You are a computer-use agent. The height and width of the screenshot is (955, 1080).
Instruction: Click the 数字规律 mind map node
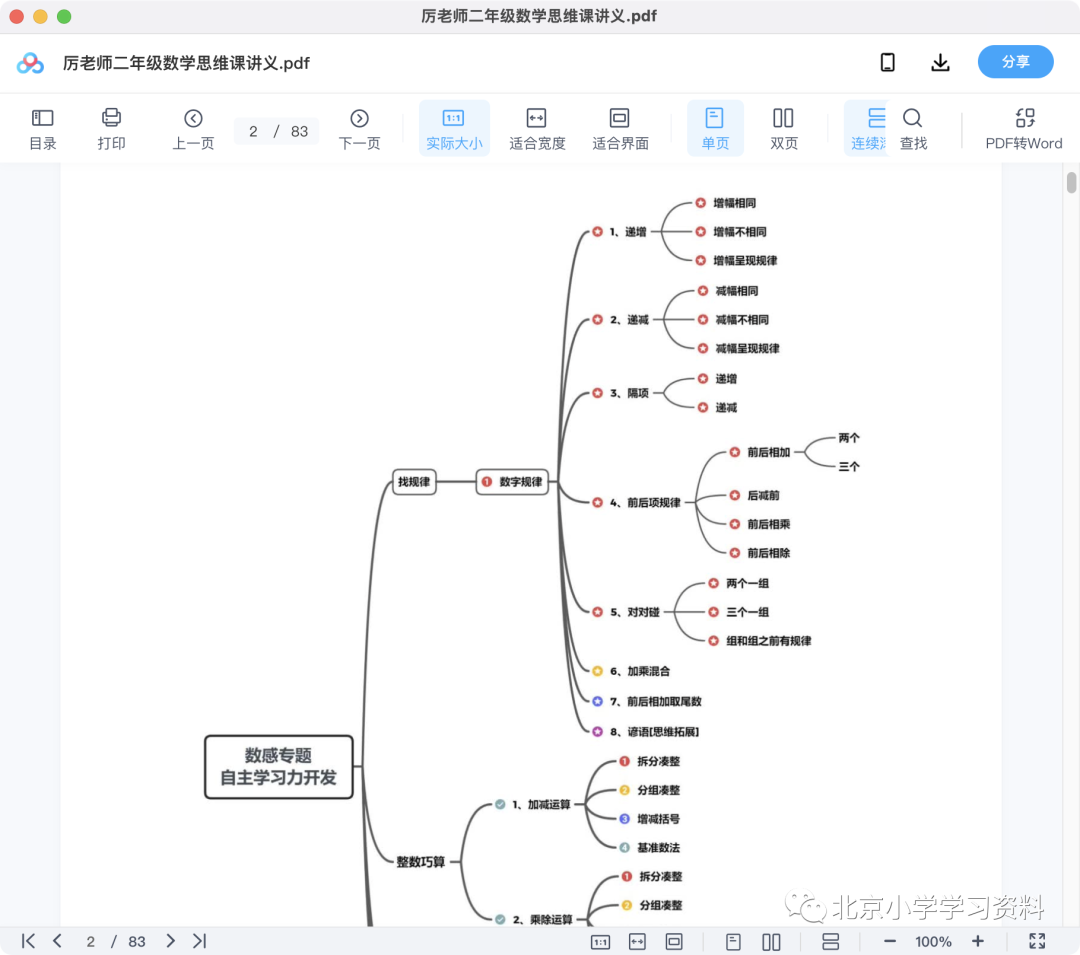point(512,481)
